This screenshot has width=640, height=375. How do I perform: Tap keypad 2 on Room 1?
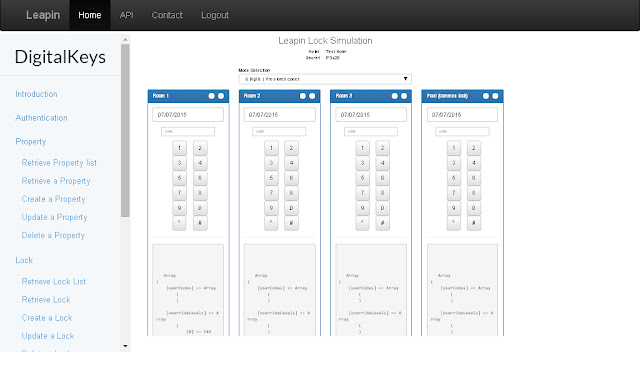click(200, 148)
